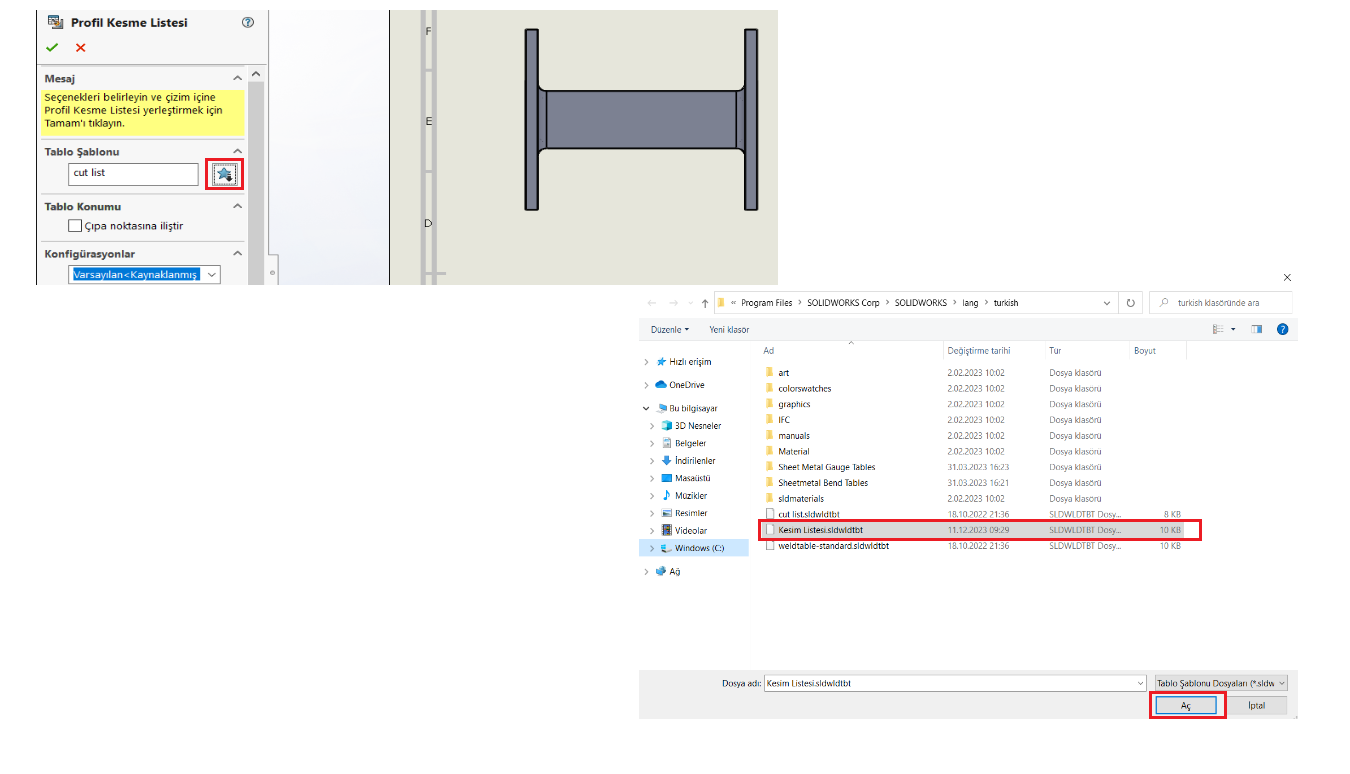
Task: Select Masaüstü in navigation pane
Action: [x=692, y=478]
